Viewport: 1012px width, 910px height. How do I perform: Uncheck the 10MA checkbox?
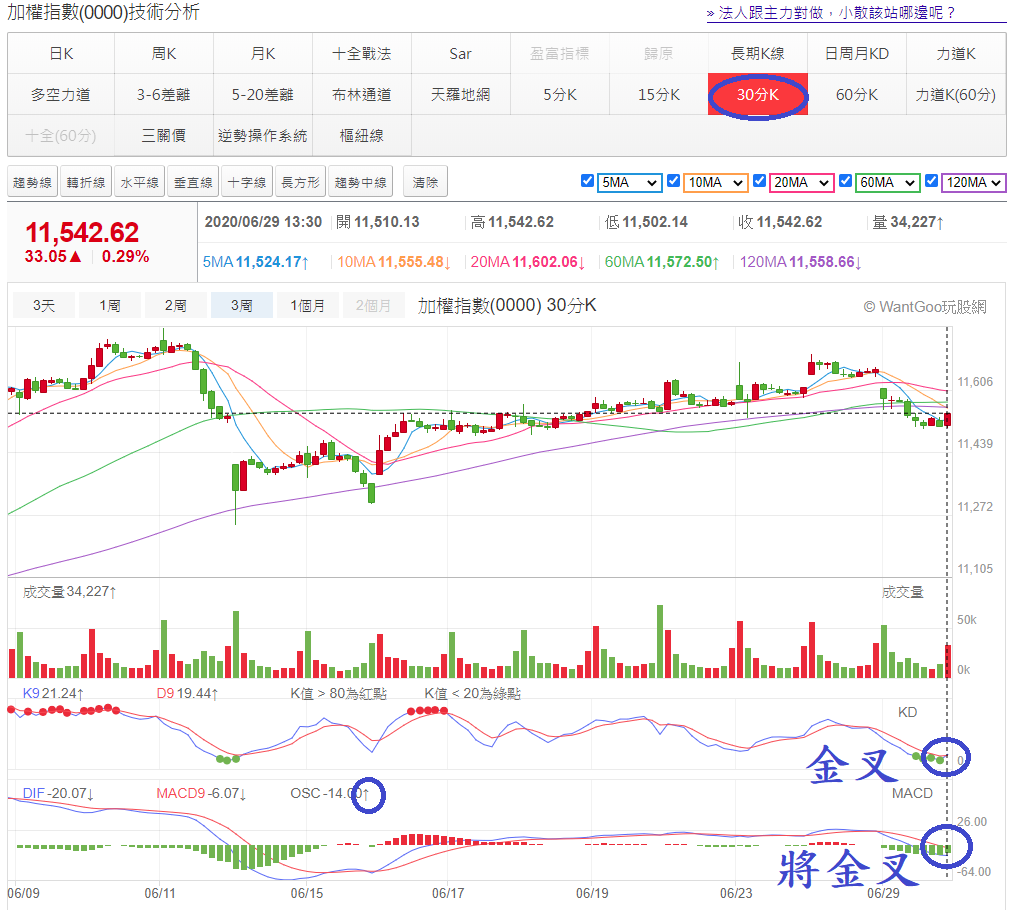[673, 181]
